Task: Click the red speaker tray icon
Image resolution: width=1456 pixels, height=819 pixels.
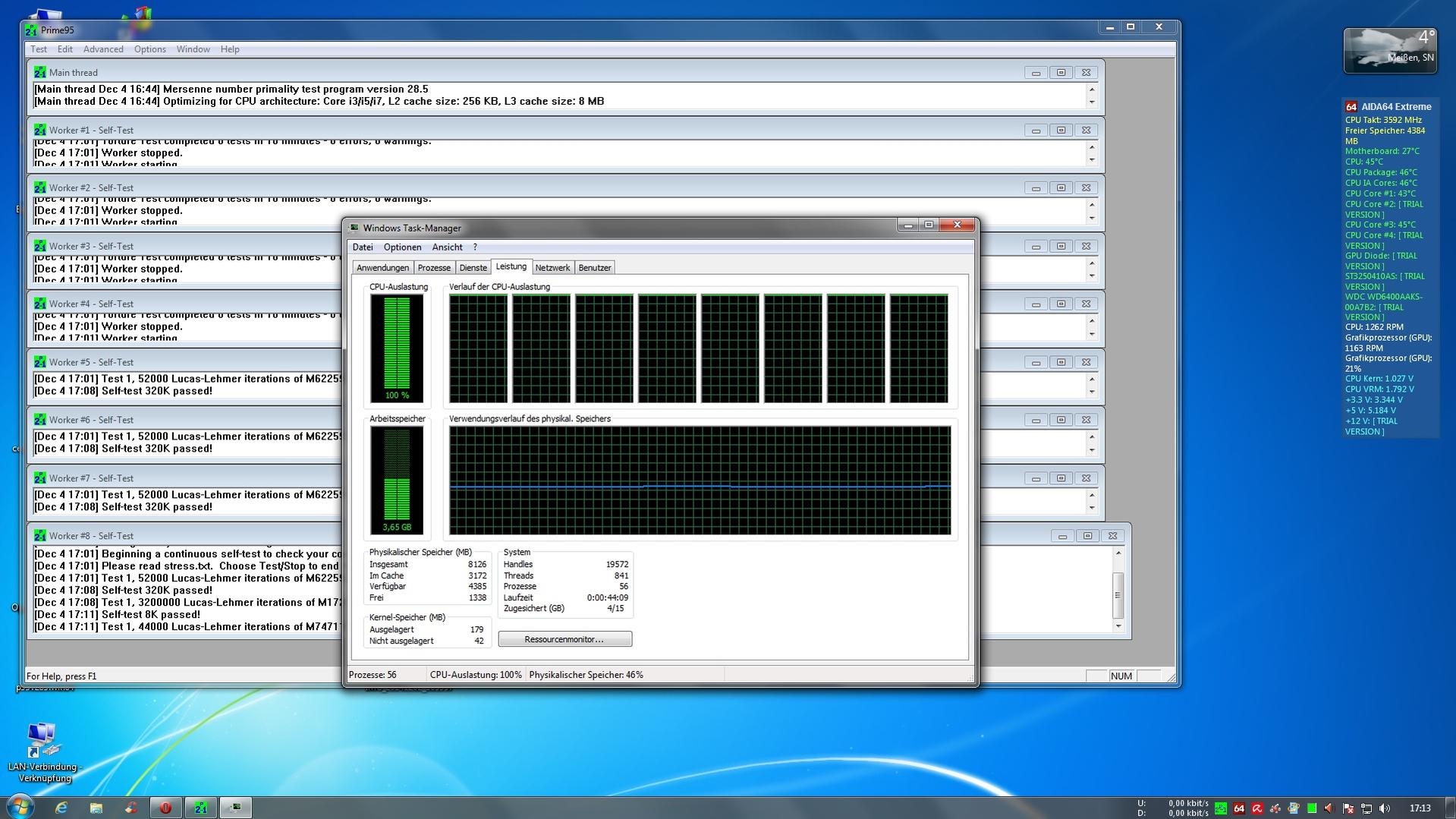Action: [x=1329, y=808]
